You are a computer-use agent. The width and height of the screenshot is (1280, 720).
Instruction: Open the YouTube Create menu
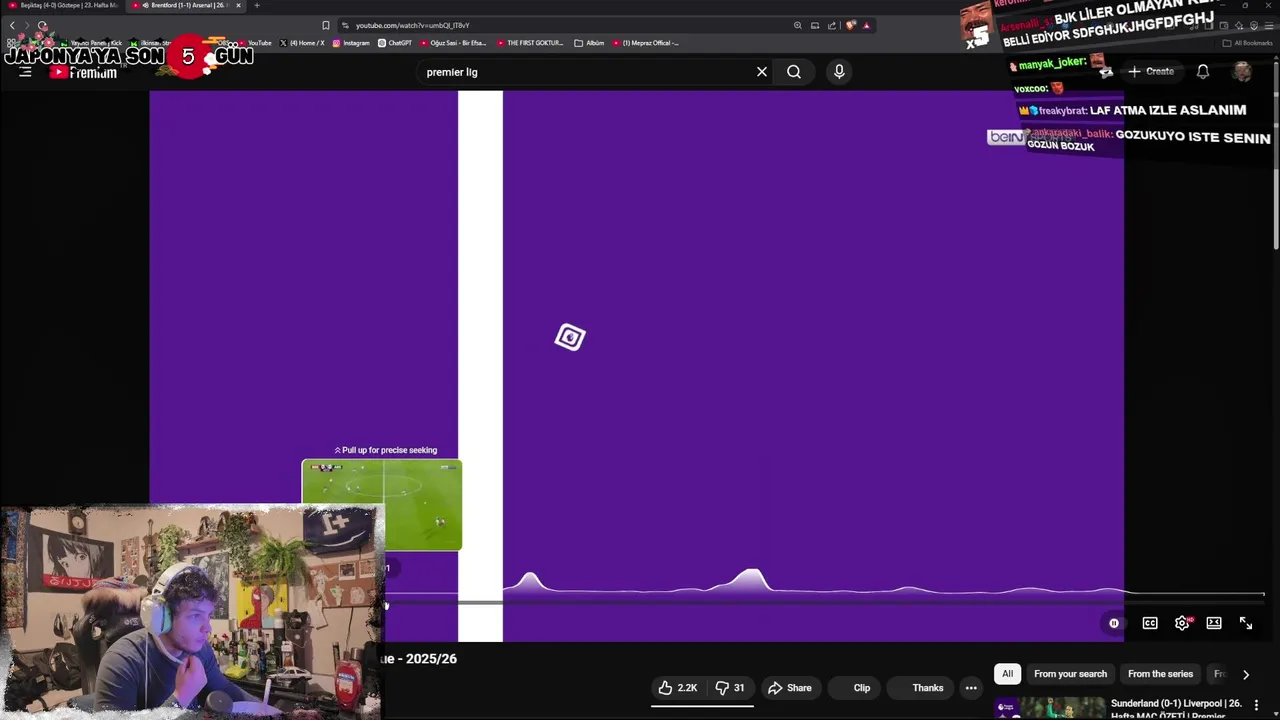pyautogui.click(x=1151, y=71)
